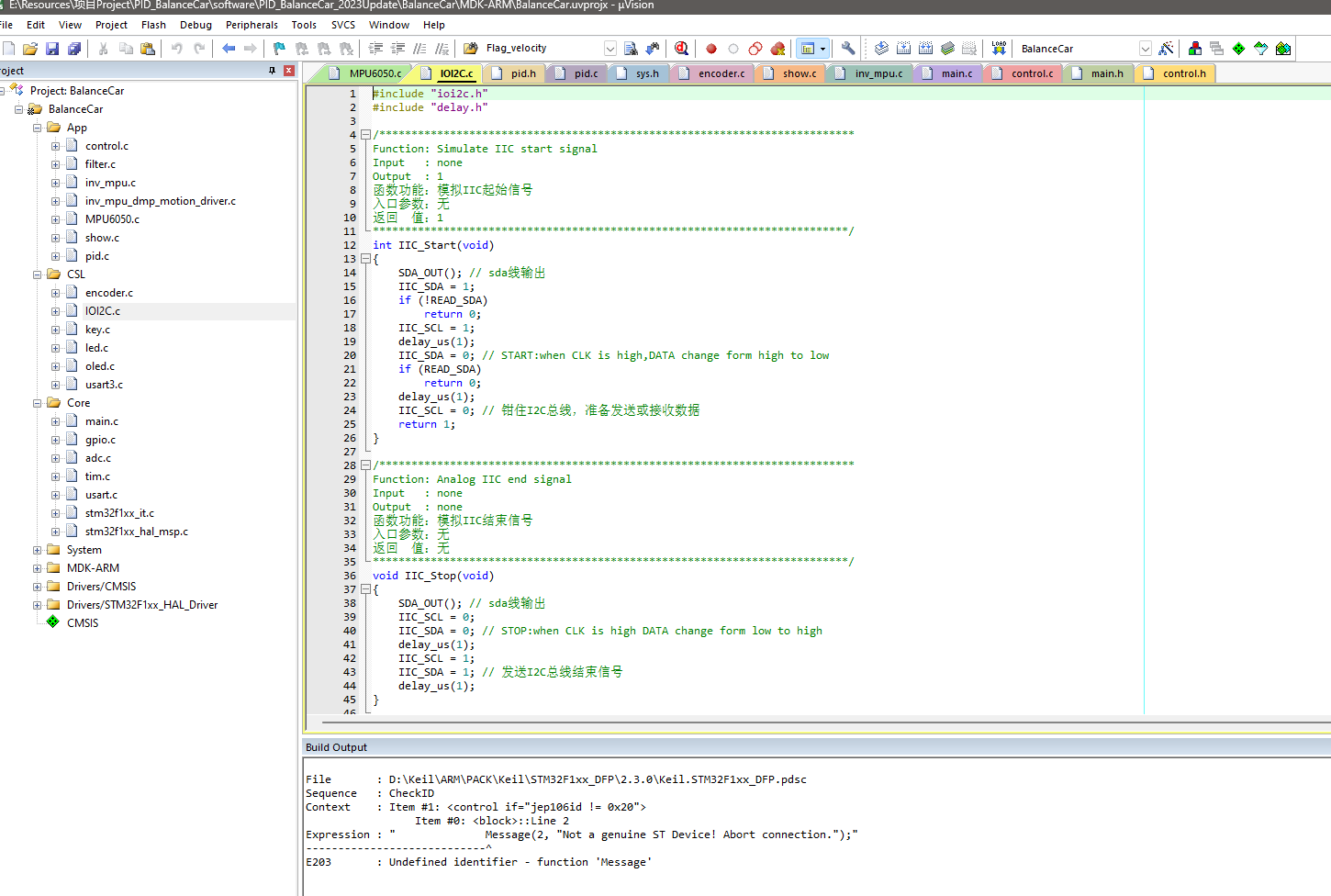Image resolution: width=1331 pixels, height=896 pixels.
Task: Select stm32f1xx_it.c in the project tree
Action: point(119,513)
